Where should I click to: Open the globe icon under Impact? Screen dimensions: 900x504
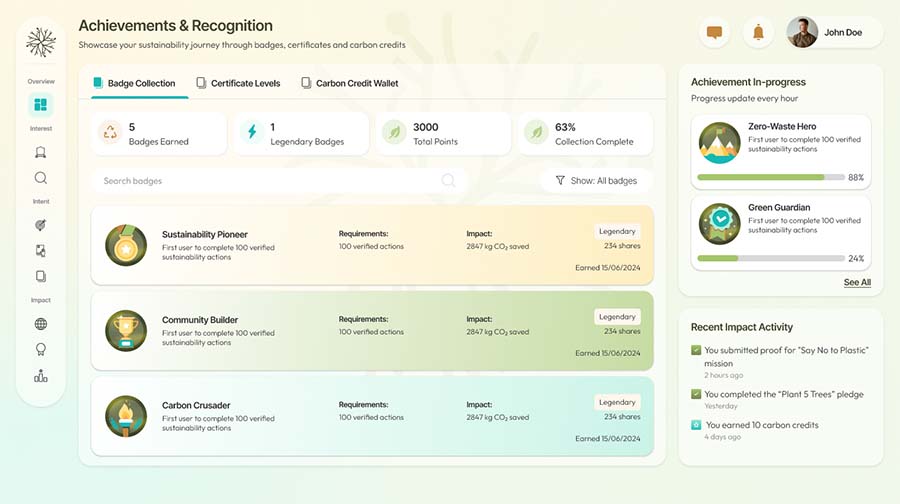pyautogui.click(x=41, y=324)
